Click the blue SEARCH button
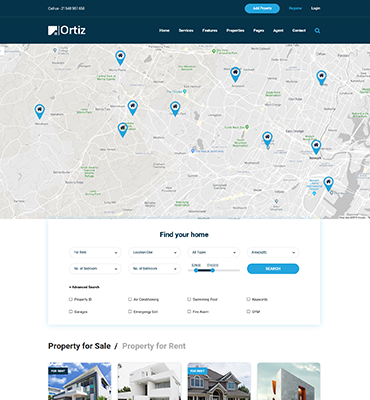 pyautogui.click(x=273, y=269)
